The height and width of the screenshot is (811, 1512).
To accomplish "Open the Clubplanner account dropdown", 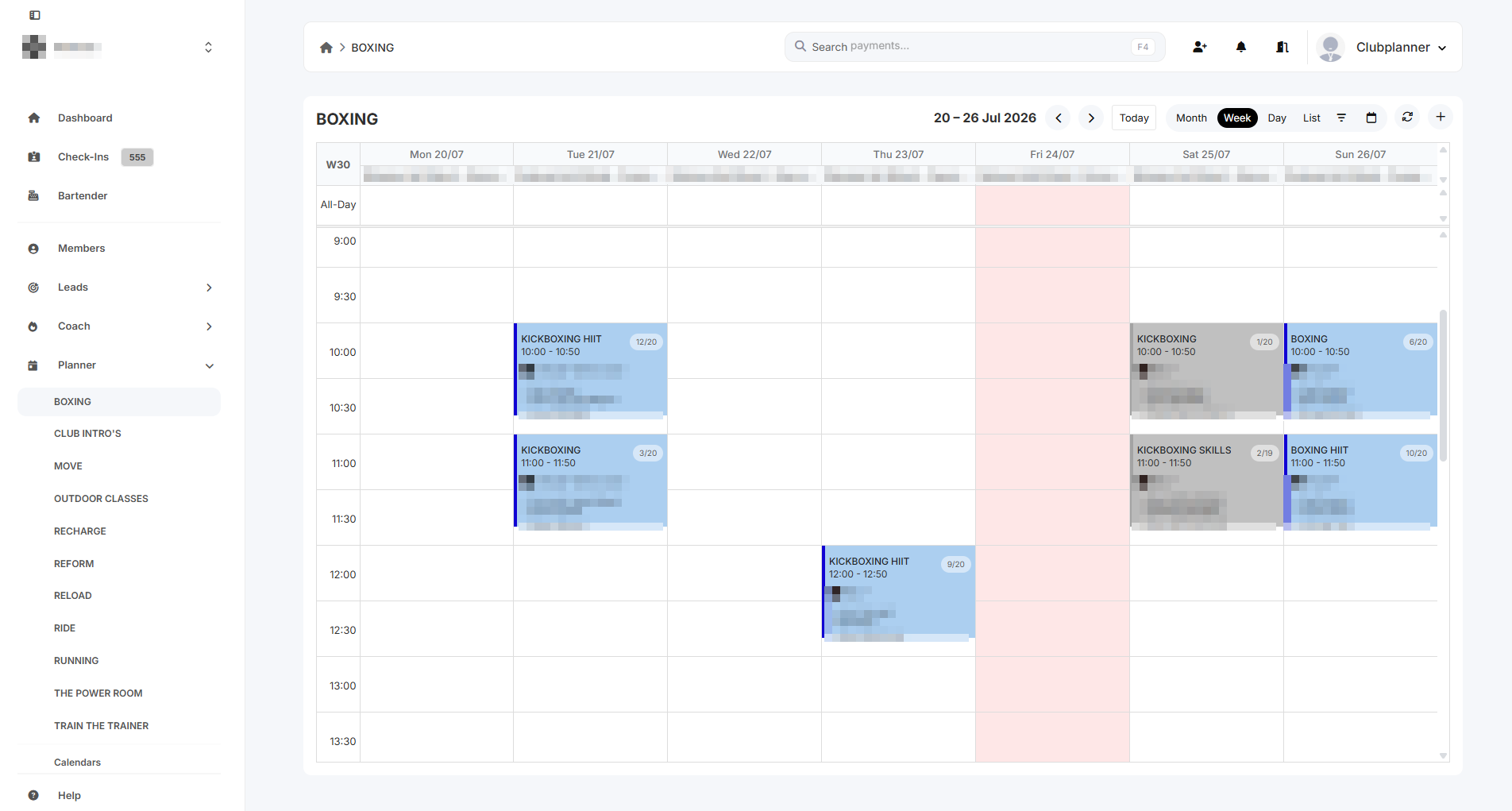I will (1401, 48).
